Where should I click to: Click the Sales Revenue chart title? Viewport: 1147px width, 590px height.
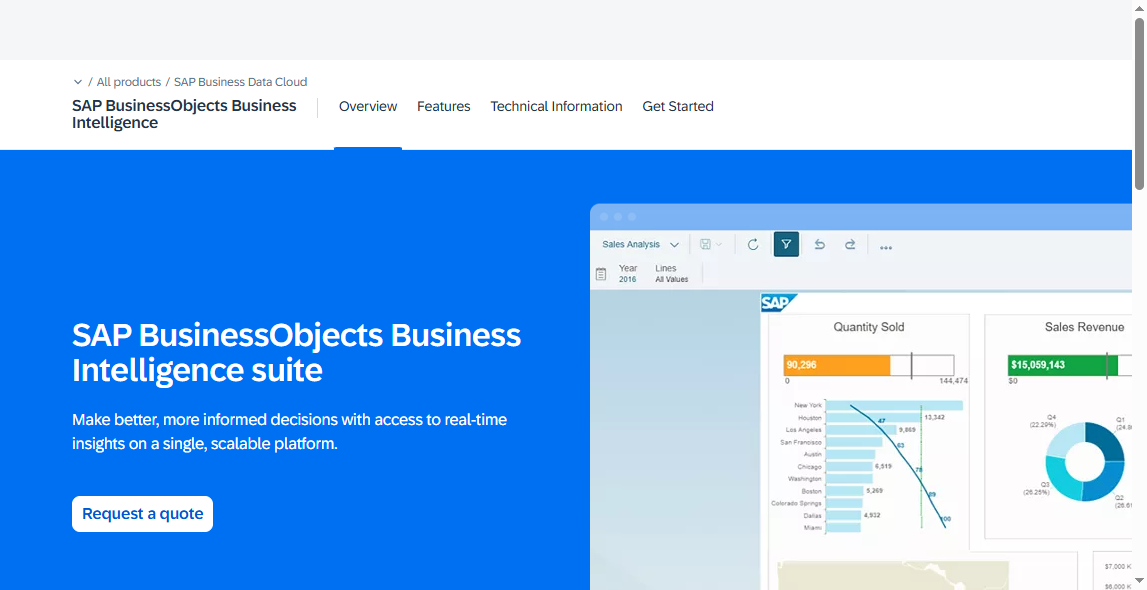(x=1084, y=327)
